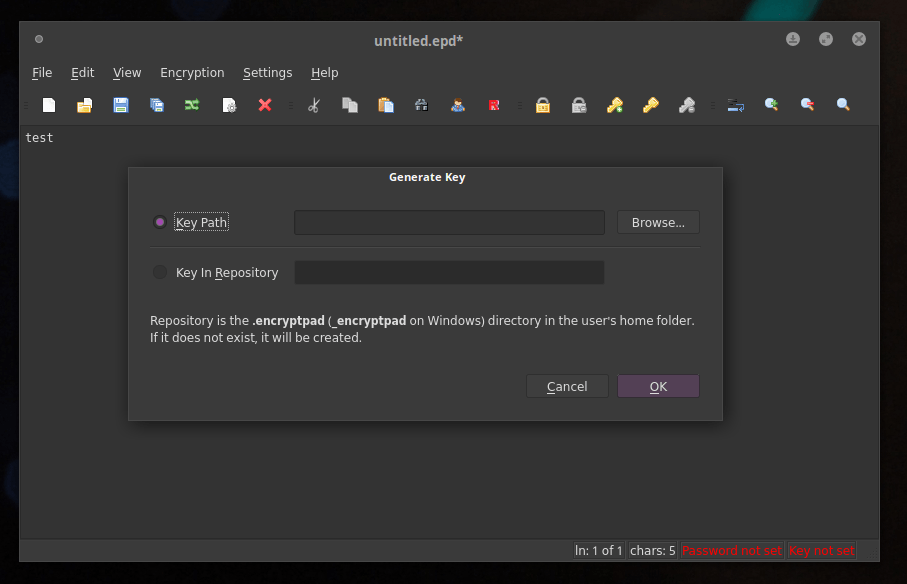Click the zoom out magnifier icon
Viewport: 907px width, 584px height.
point(808,105)
